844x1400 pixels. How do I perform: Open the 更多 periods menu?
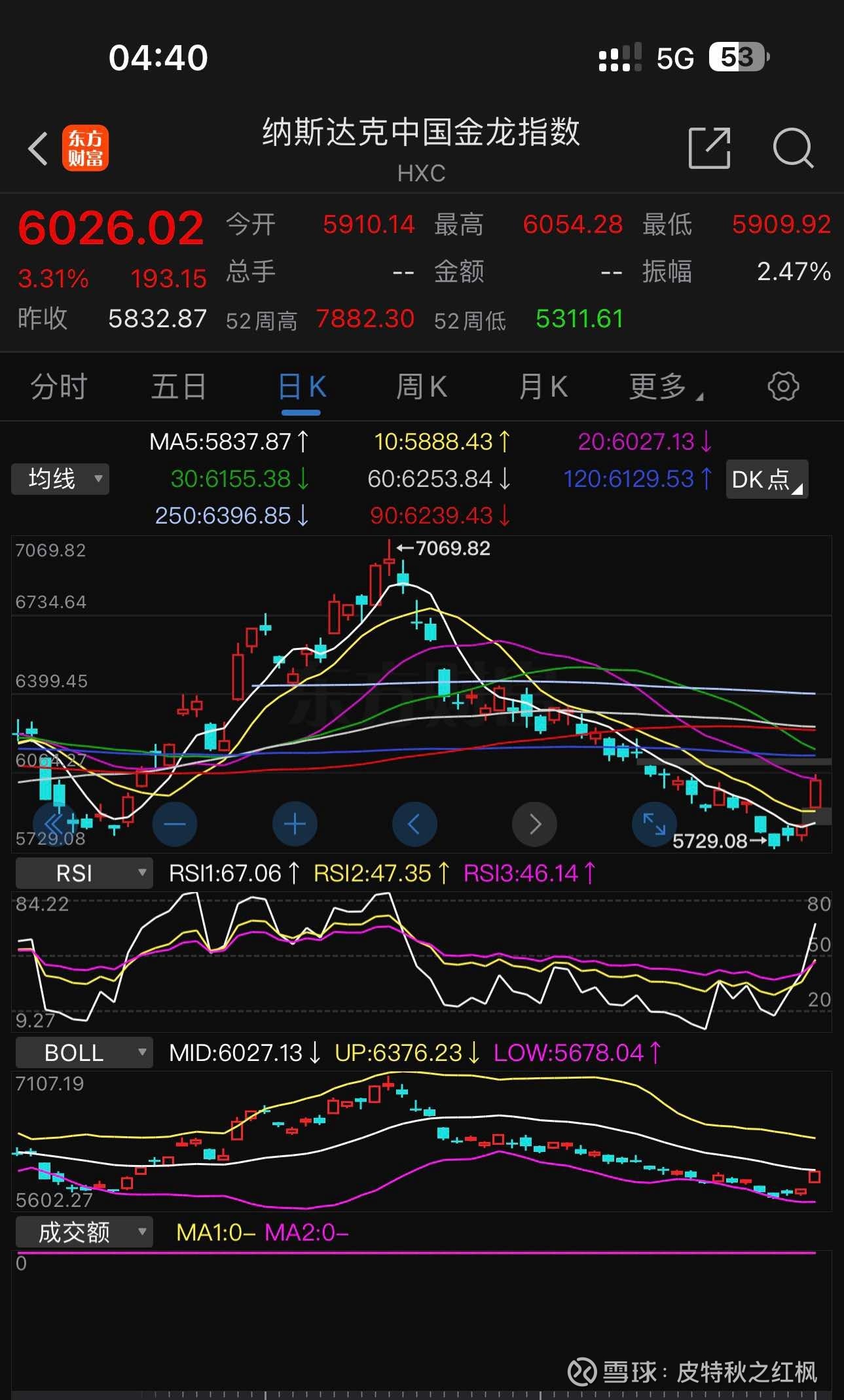click(x=665, y=386)
